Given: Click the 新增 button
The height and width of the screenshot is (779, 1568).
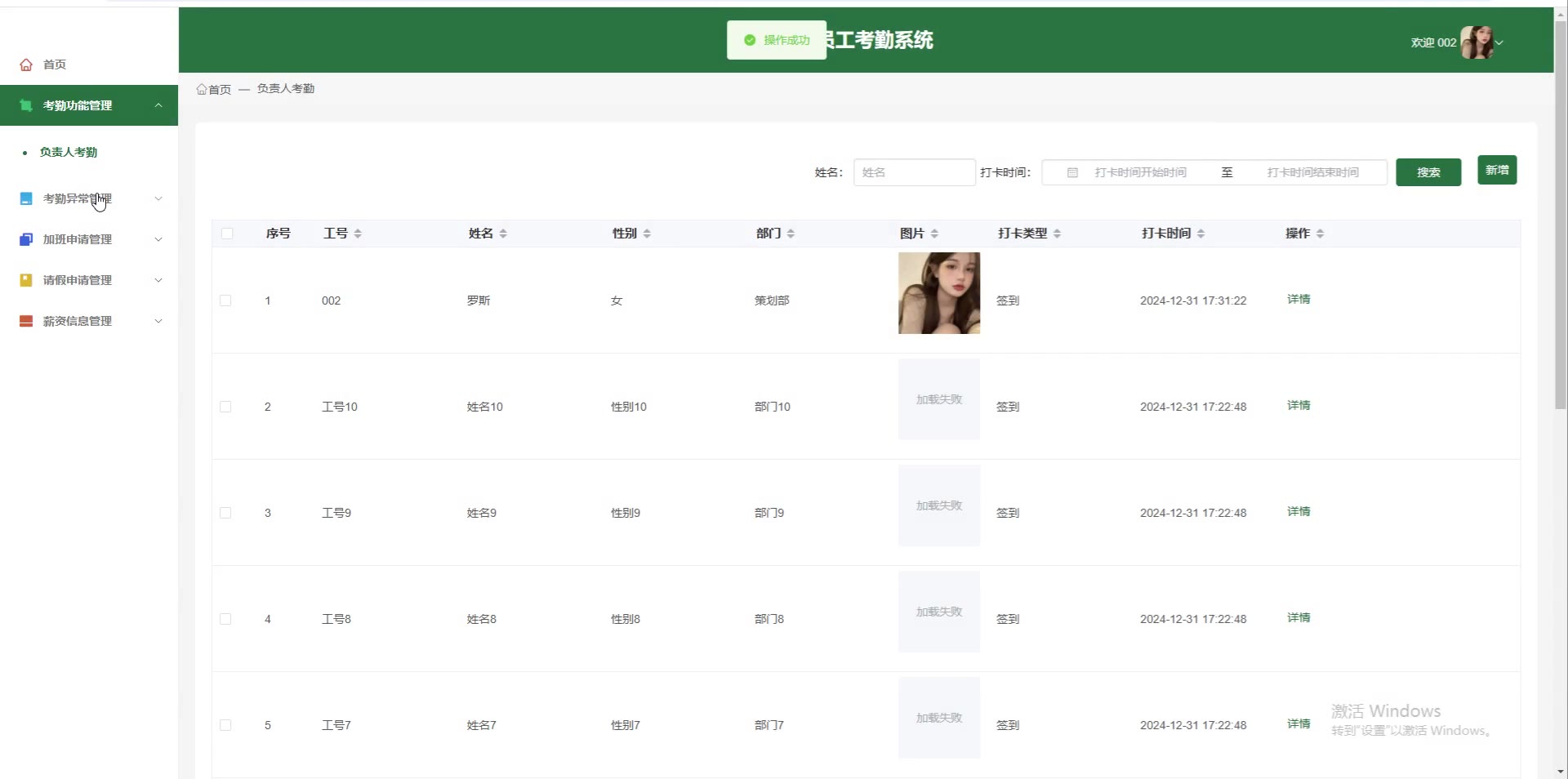Looking at the screenshot, I should [x=1496, y=170].
